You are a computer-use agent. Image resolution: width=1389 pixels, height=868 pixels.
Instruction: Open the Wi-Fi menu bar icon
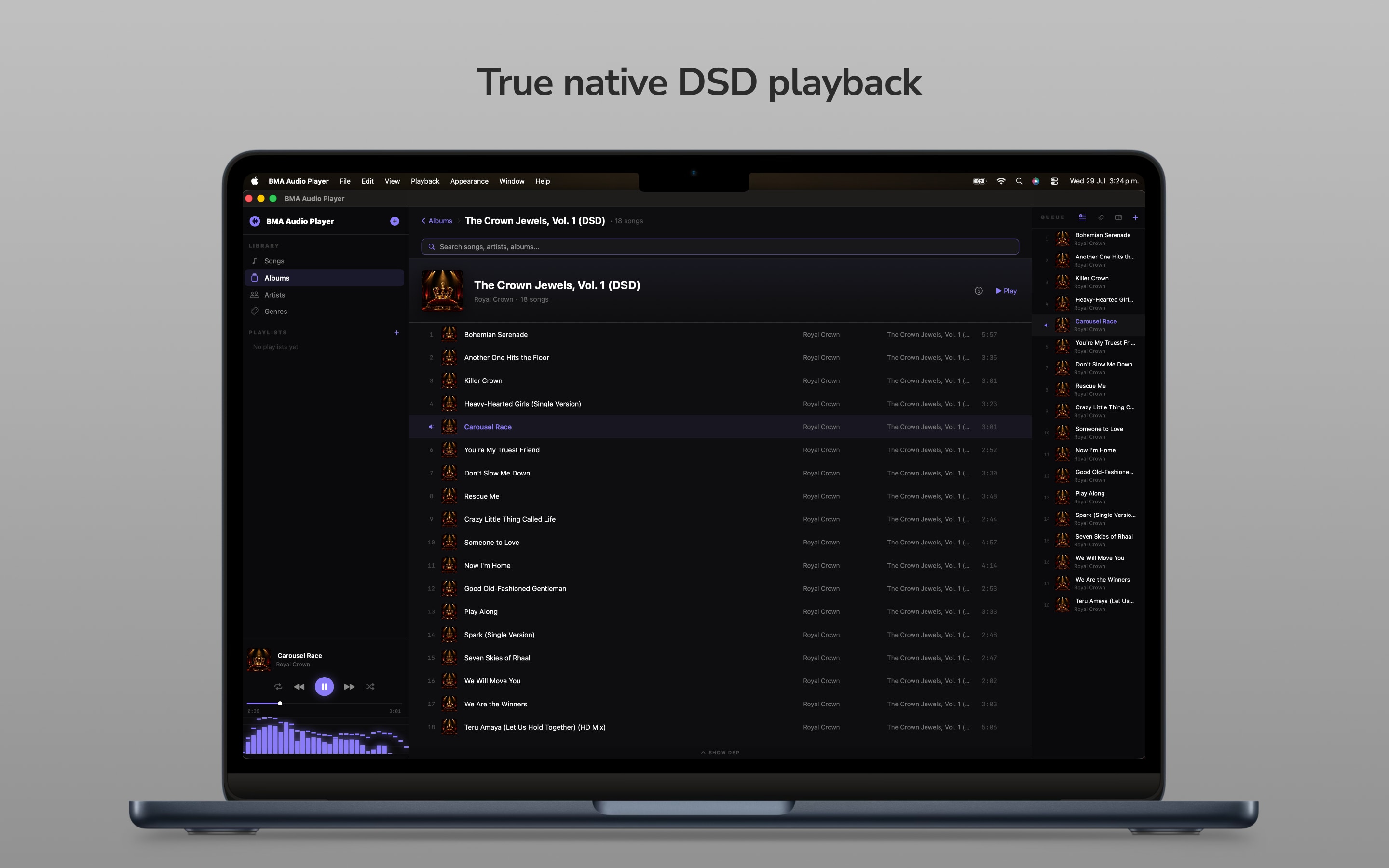point(1001,181)
